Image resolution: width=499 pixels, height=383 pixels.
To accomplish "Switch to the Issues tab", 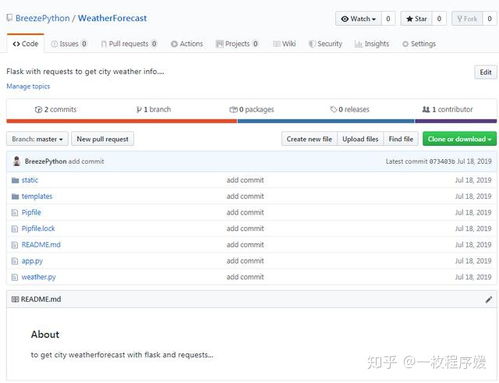I will click(x=69, y=44).
